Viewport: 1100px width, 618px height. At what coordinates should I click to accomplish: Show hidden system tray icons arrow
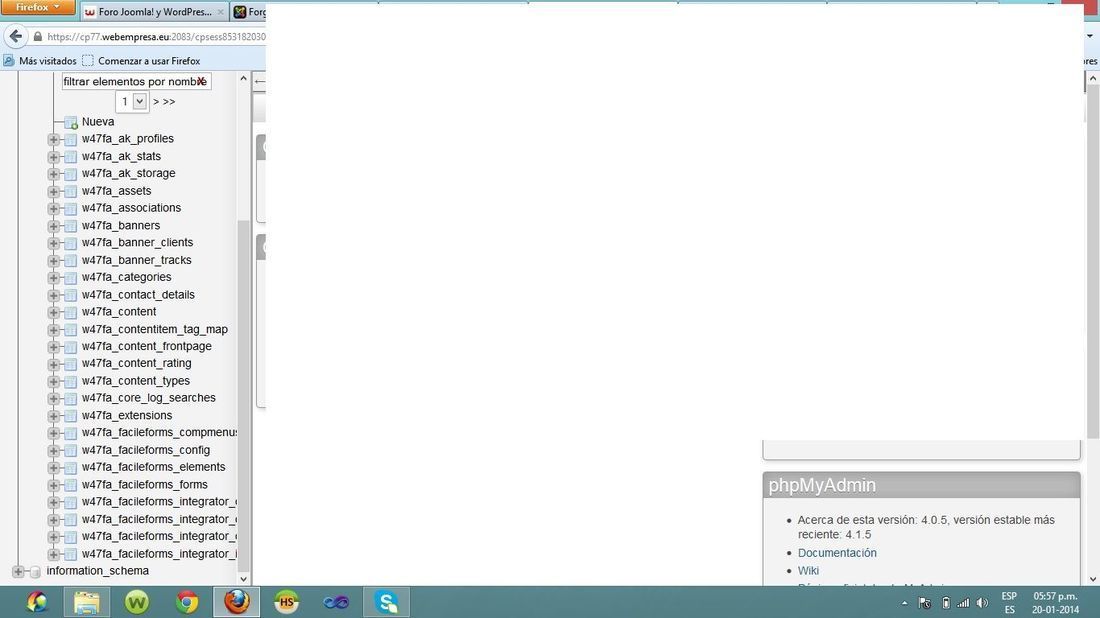904,603
